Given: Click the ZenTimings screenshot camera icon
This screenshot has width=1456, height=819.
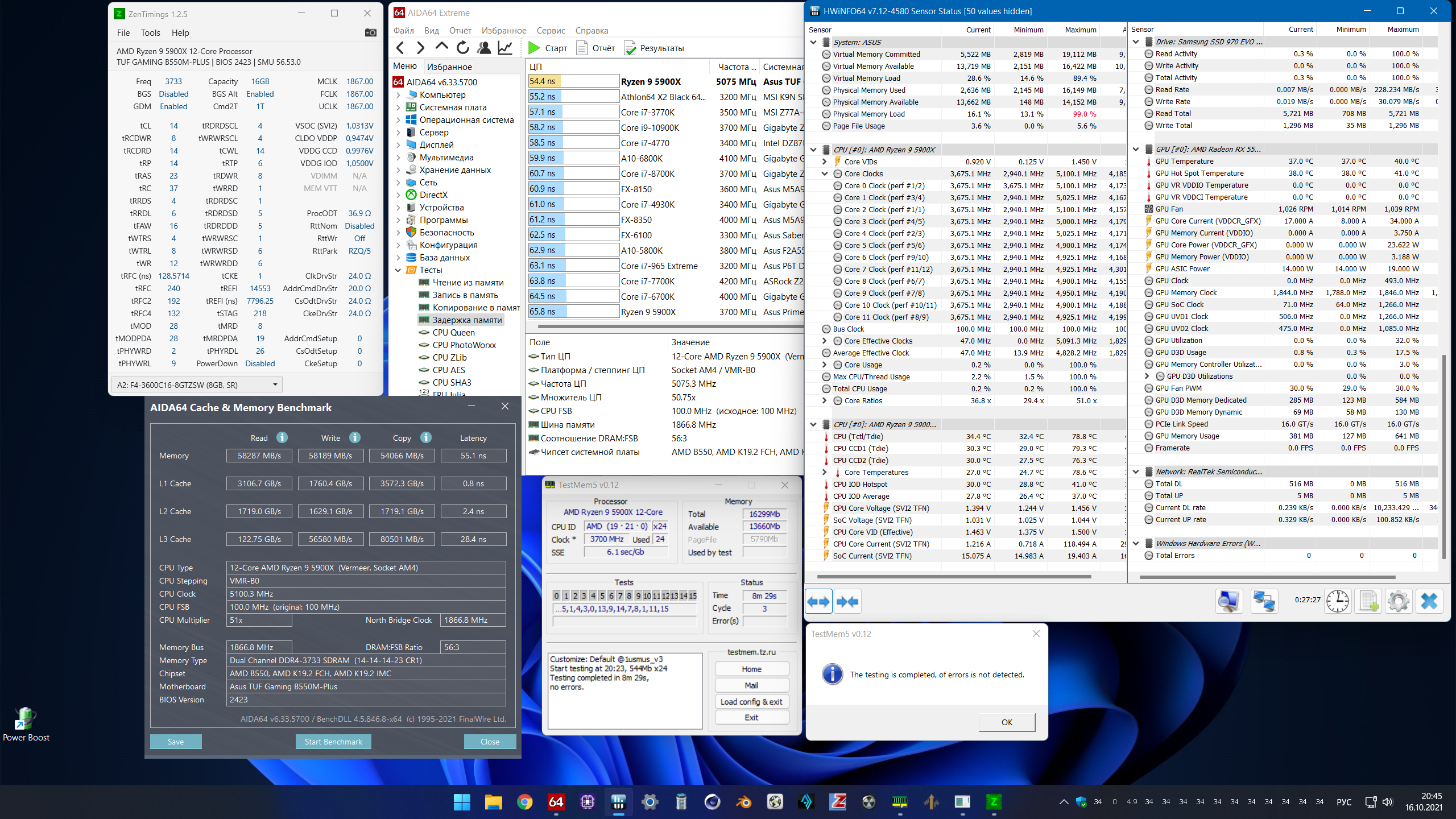Looking at the screenshot, I should point(370,32).
